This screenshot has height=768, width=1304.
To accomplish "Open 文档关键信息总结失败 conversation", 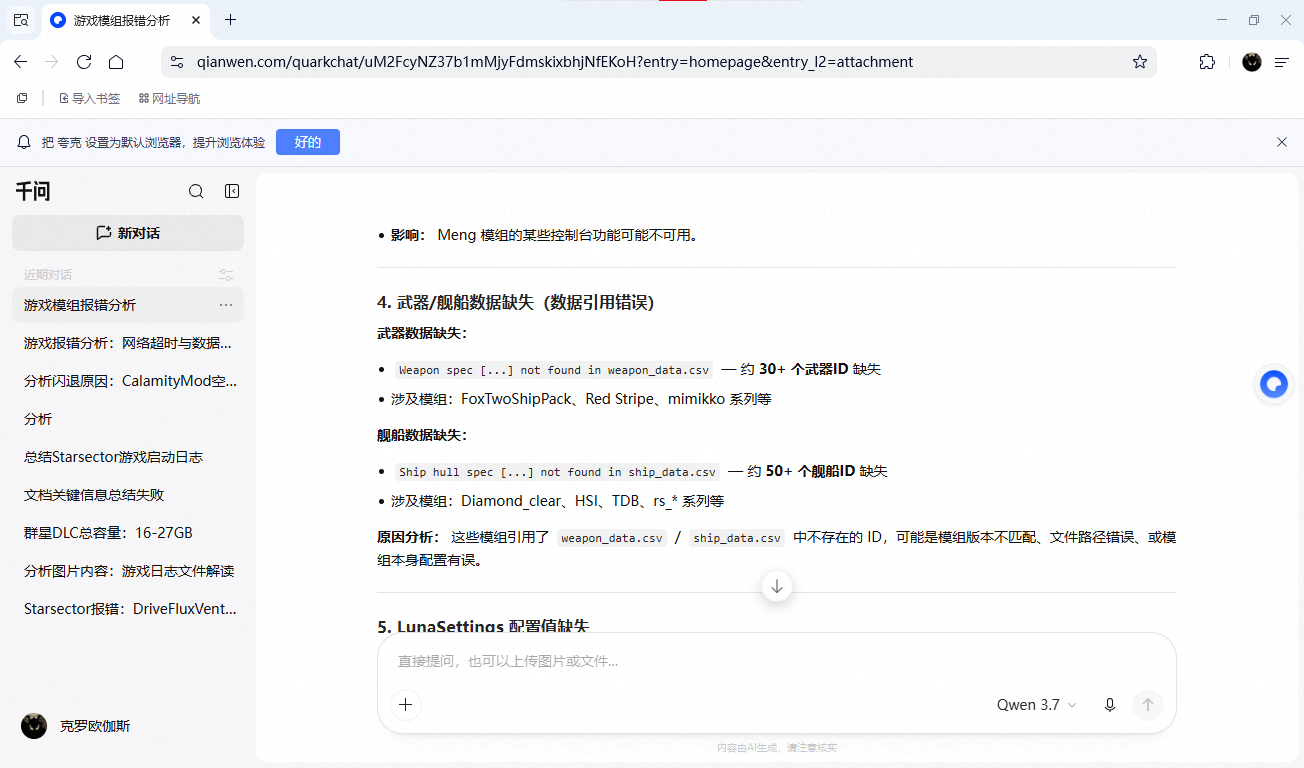I will point(128,495).
